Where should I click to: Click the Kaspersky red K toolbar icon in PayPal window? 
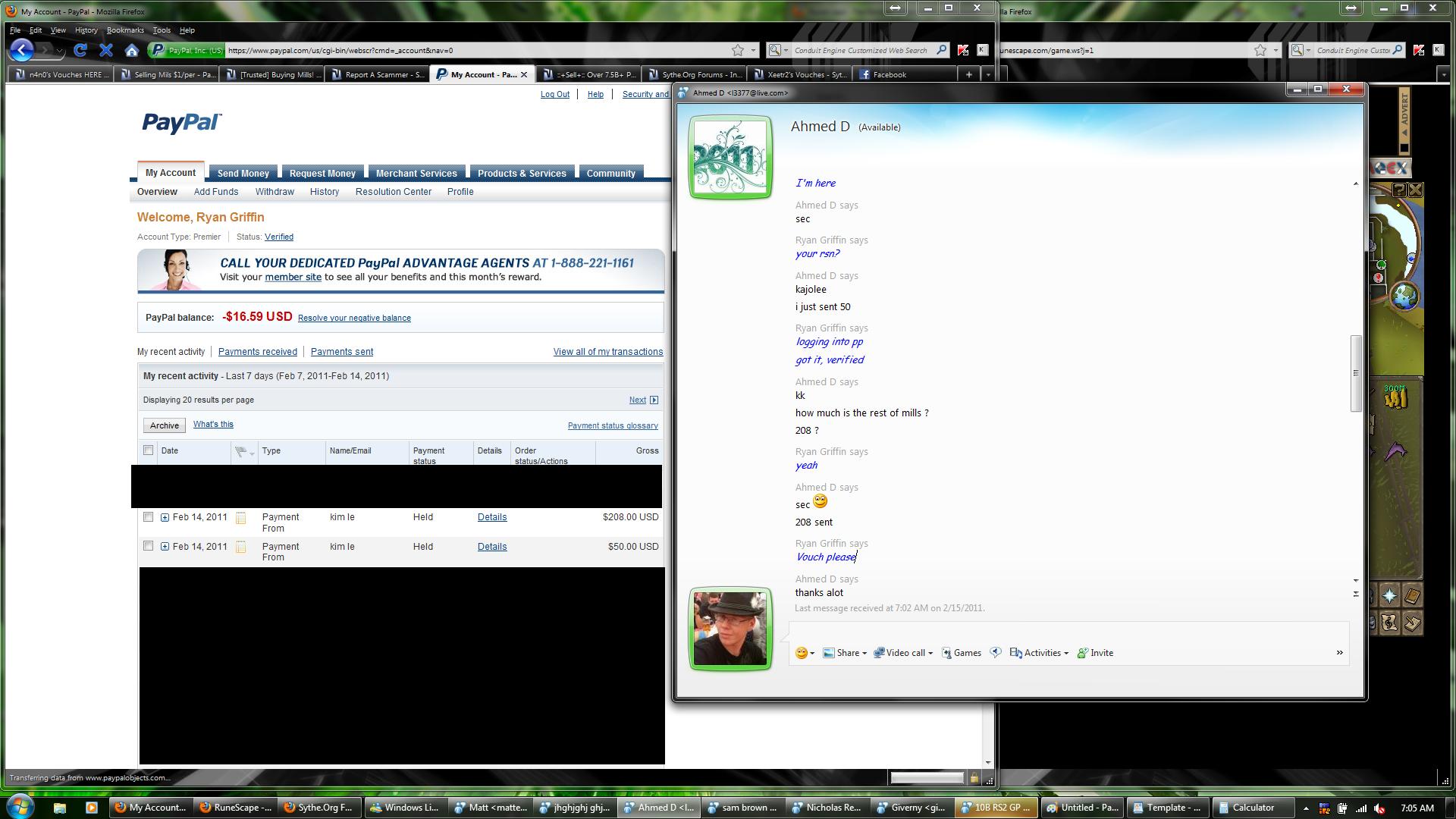coord(963,50)
